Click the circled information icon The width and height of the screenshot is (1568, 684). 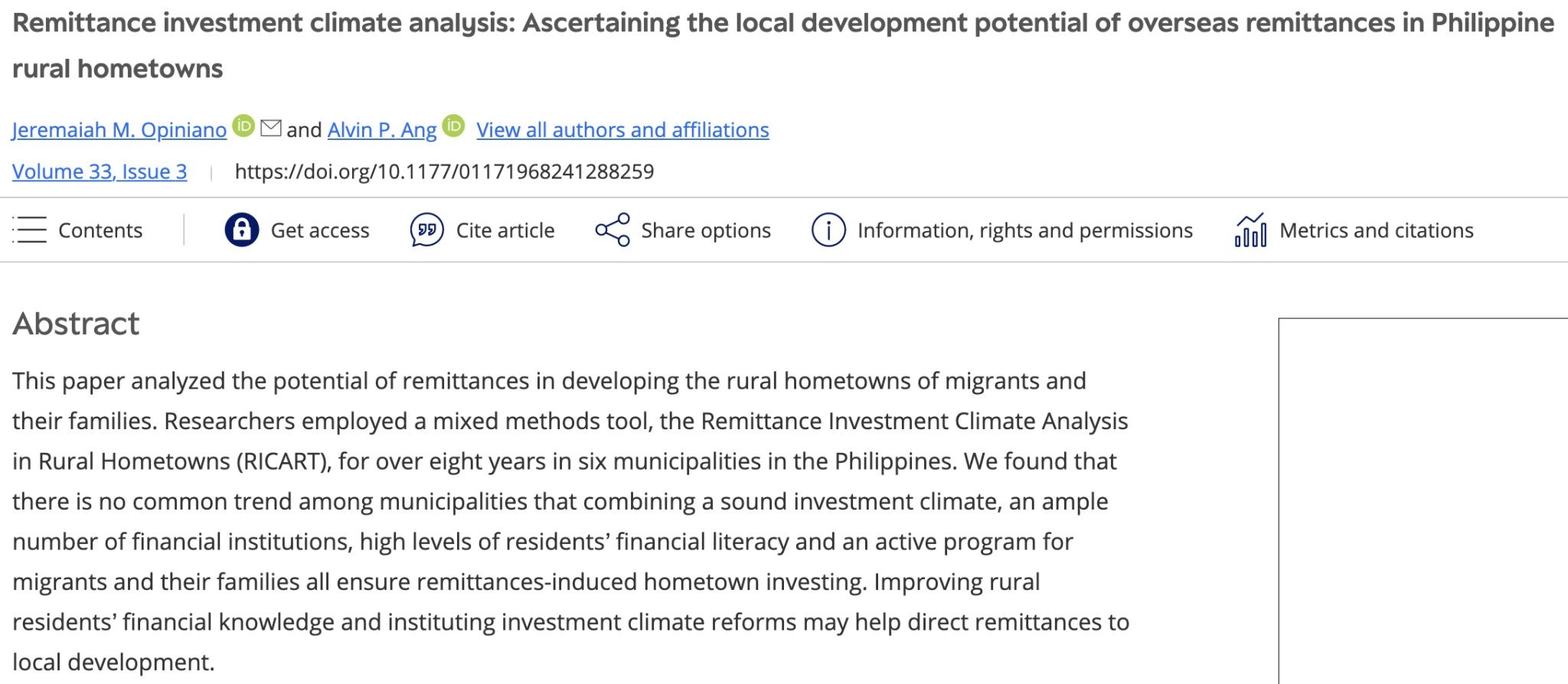pos(828,230)
